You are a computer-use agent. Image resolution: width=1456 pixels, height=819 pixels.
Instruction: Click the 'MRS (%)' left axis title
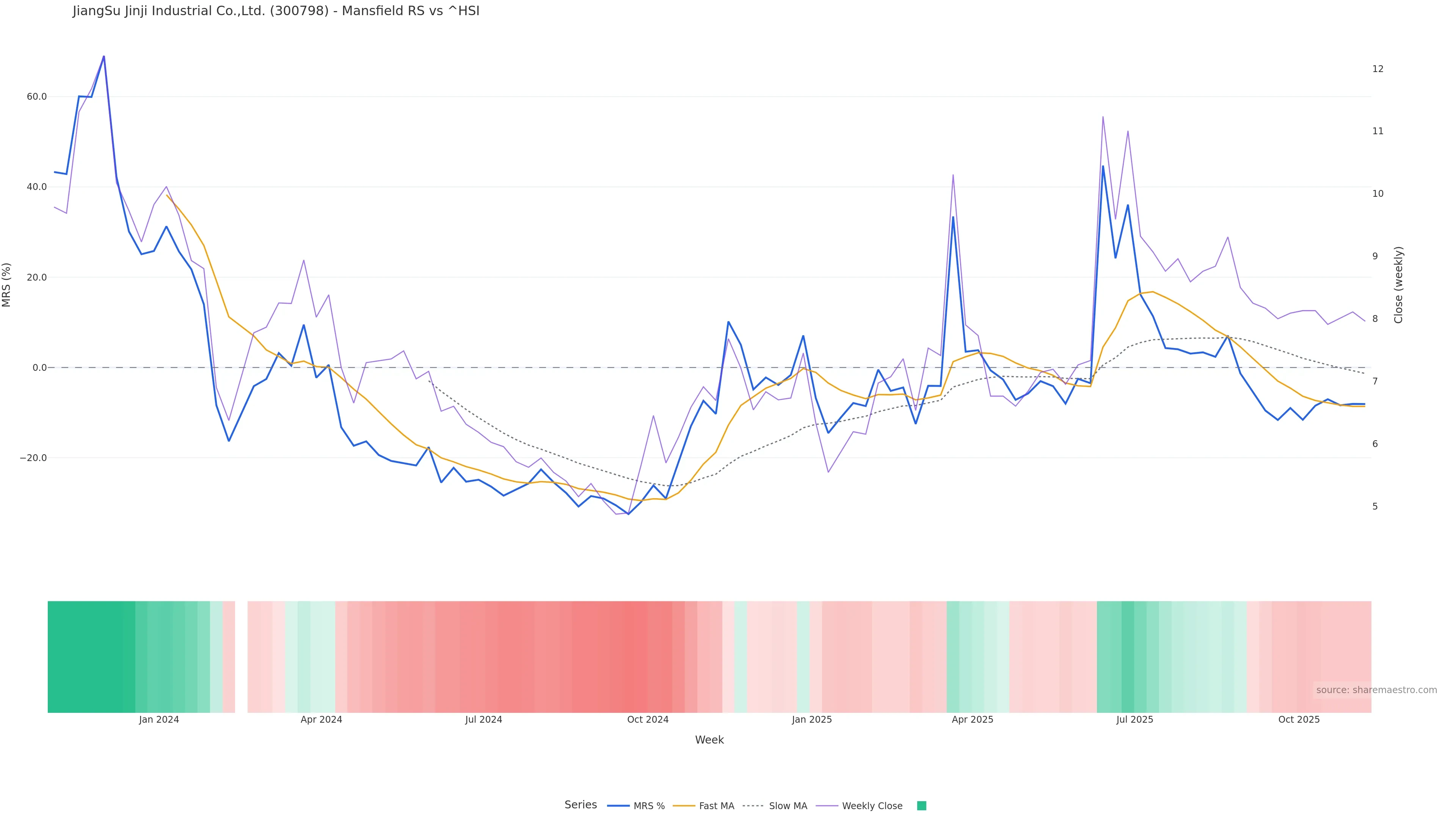click(x=7, y=285)
